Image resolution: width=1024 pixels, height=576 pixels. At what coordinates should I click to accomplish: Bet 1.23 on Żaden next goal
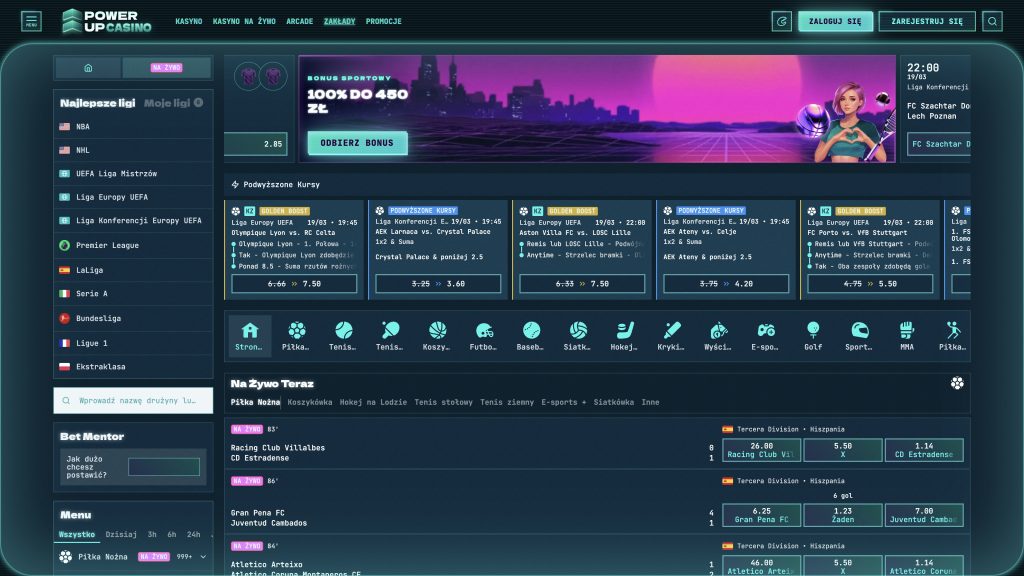coord(842,515)
